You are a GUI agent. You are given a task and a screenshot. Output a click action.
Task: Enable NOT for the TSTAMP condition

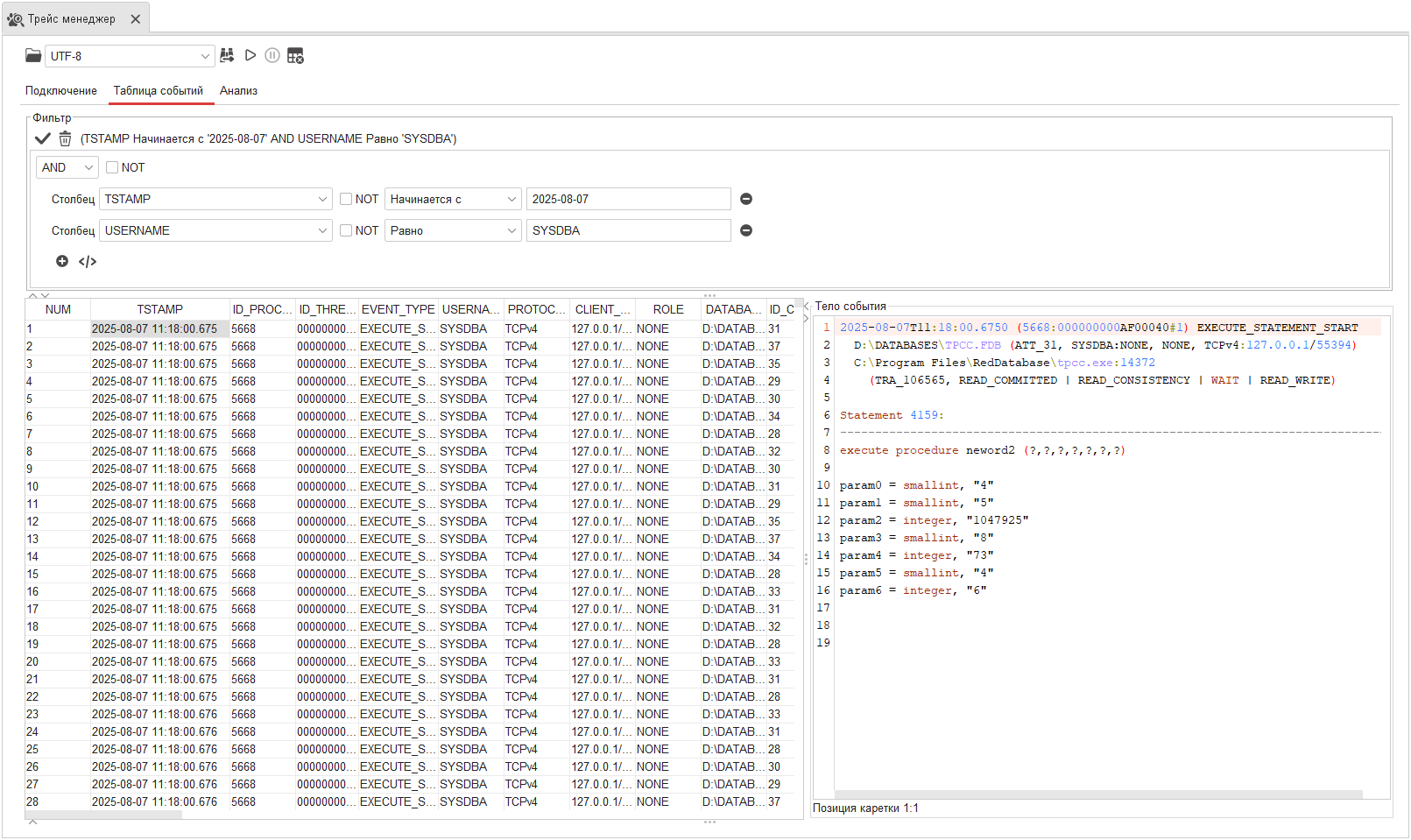[x=347, y=199]
